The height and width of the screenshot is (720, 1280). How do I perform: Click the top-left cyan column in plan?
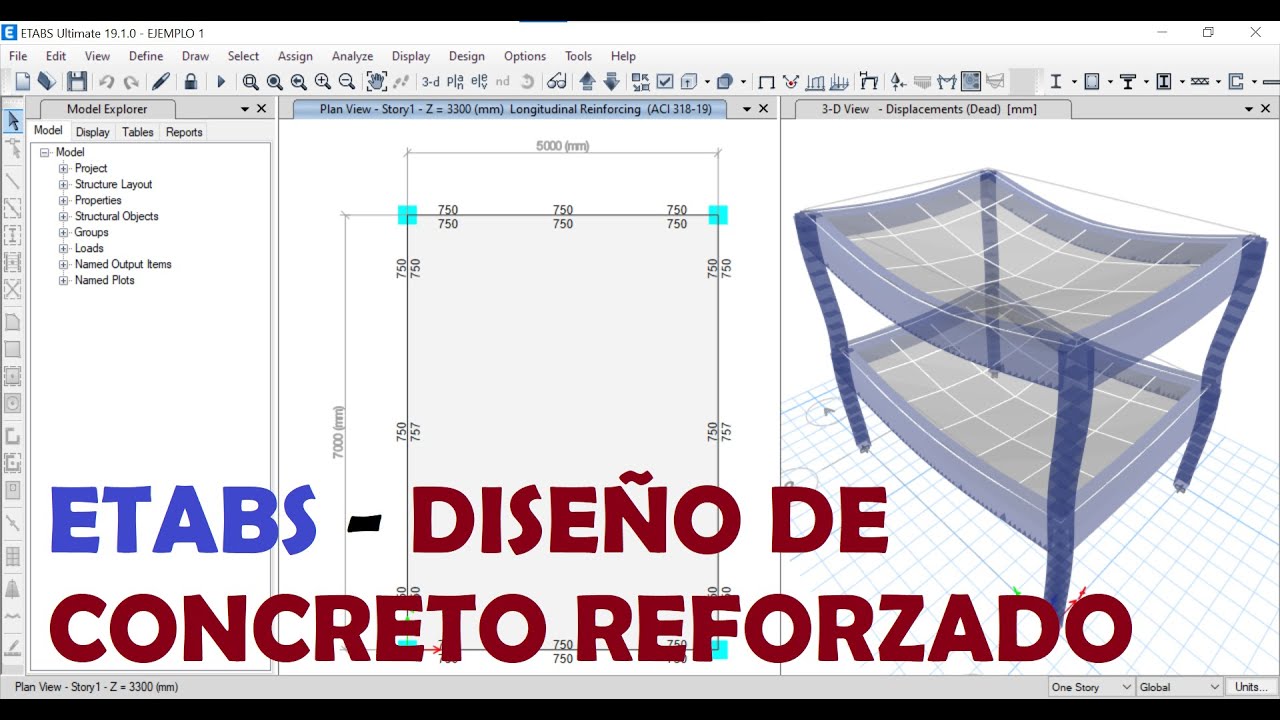[x=407, y=215]
